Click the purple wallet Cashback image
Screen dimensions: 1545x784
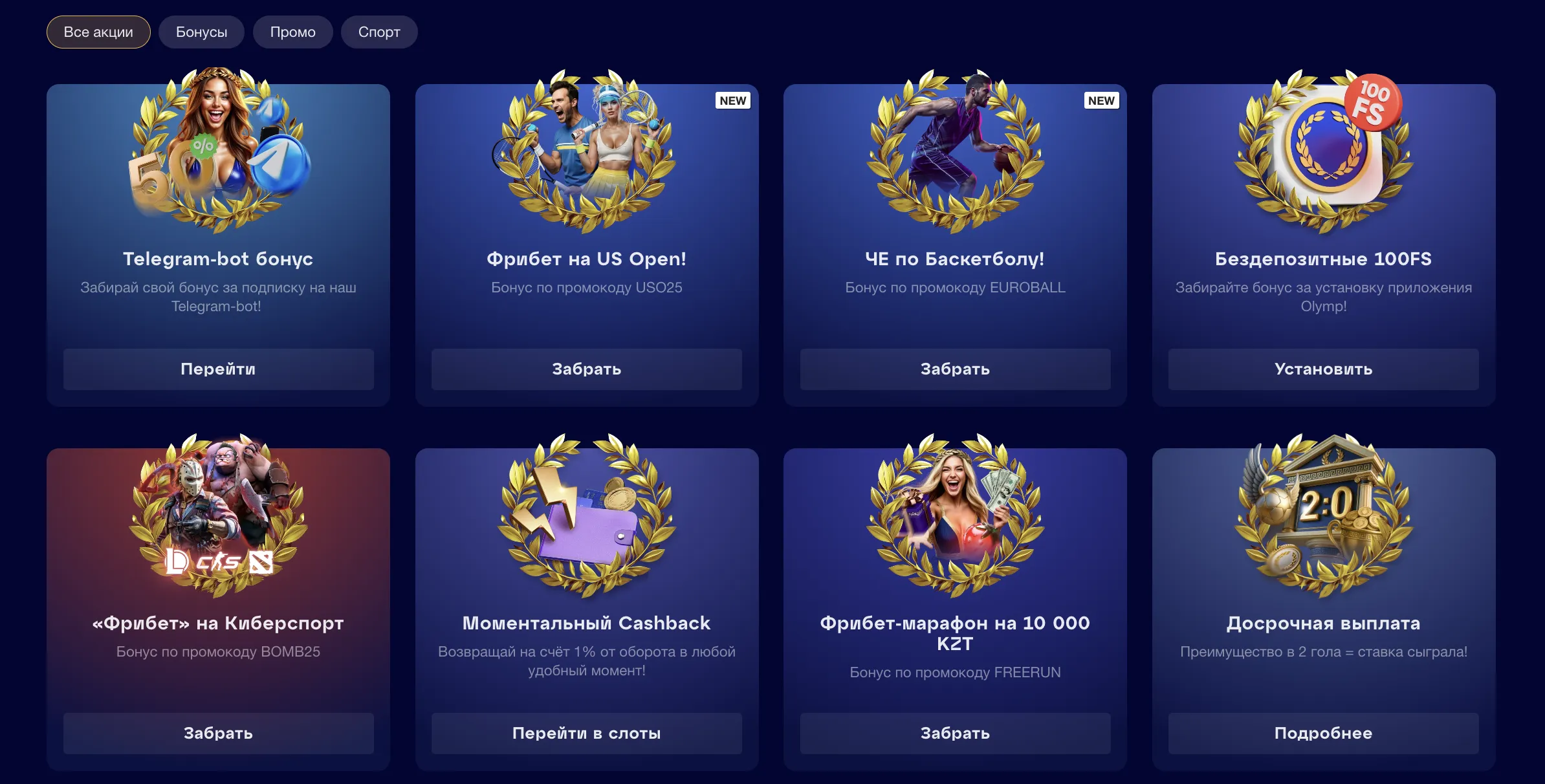[x=586, y=515]
